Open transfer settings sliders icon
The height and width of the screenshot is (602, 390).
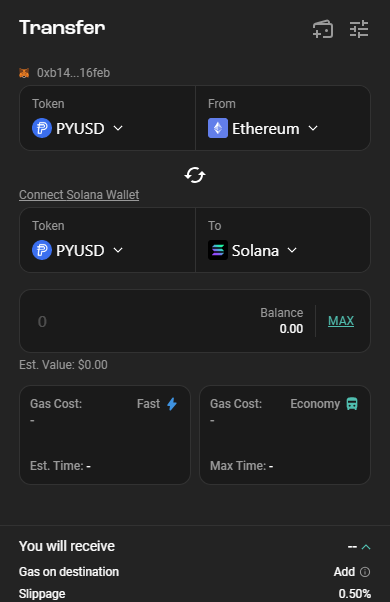pyautogui.click(x=359, y=29)
